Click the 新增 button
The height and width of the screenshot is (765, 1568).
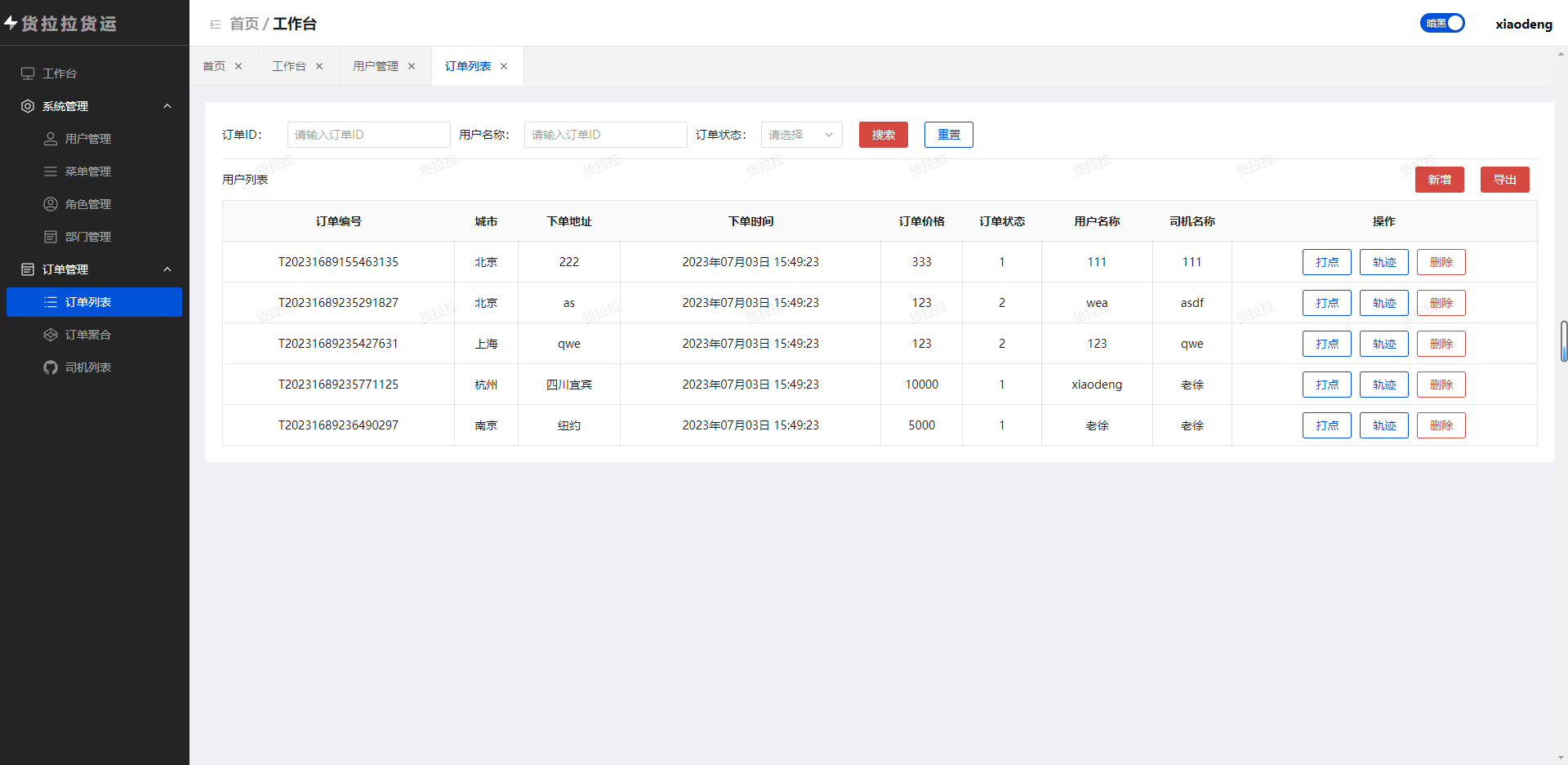(1440, 180)
